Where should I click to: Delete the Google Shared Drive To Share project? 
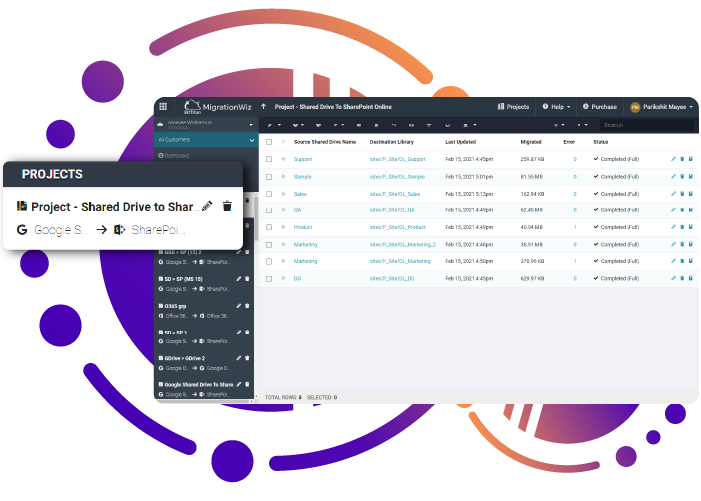pyautogui.click(x=247, y=384)
